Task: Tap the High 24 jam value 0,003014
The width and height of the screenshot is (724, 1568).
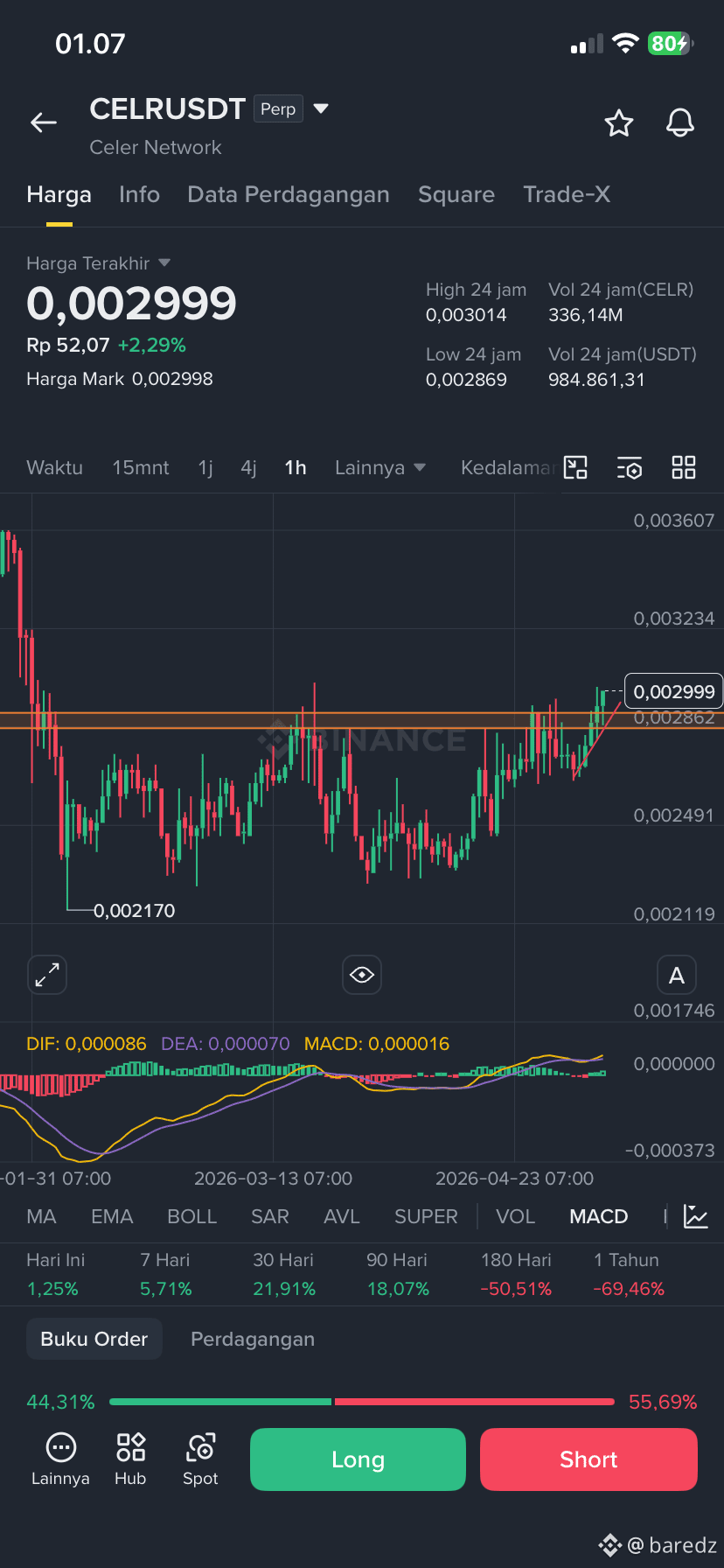Action: (x=466, y=315)
